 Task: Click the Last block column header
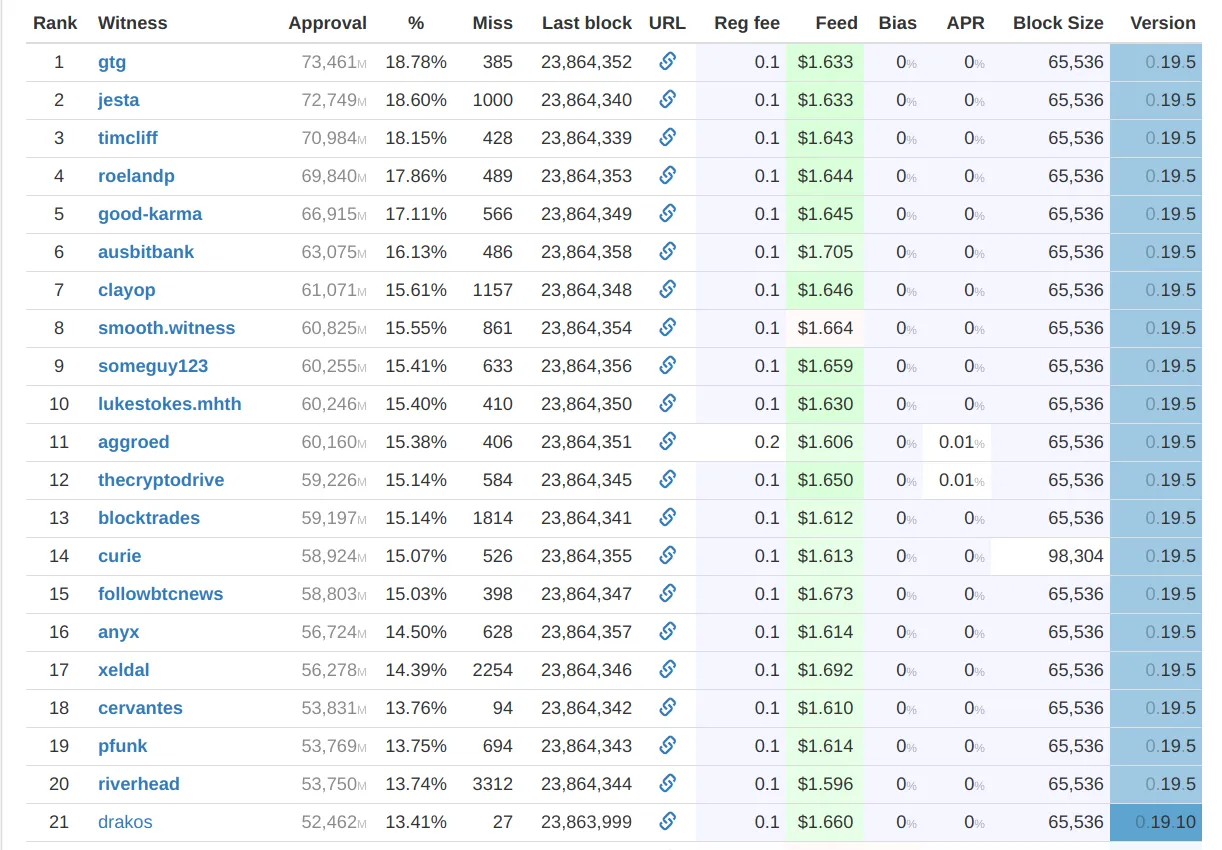point(587,23)
